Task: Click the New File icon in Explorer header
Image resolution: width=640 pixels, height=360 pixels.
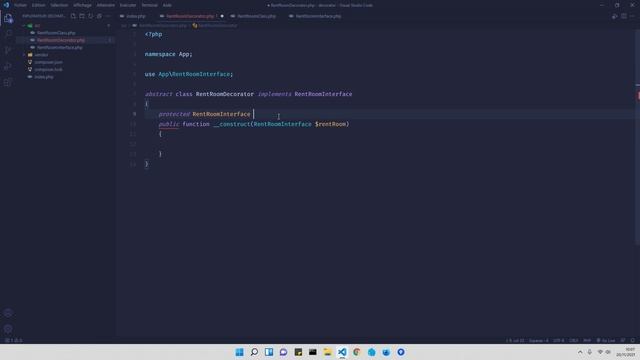Action: (73, 16)
